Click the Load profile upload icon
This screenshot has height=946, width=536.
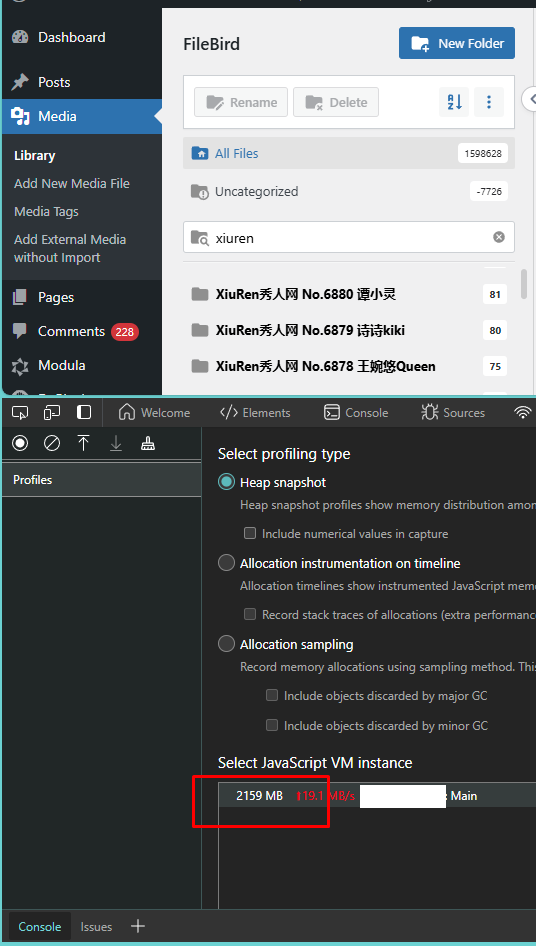point(83,444)
